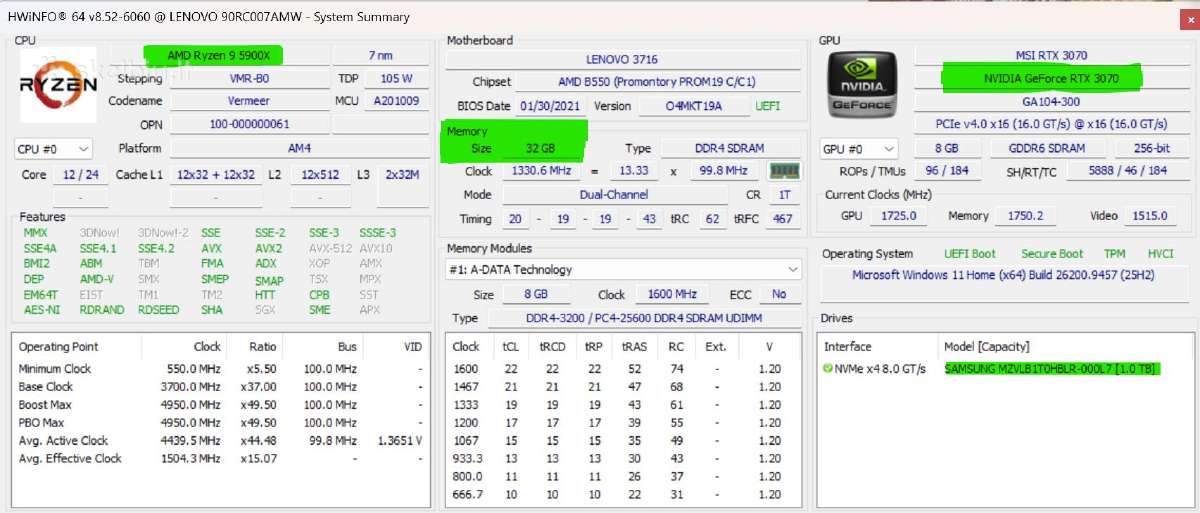Select the PBO Max operating point row

[223, 422]
